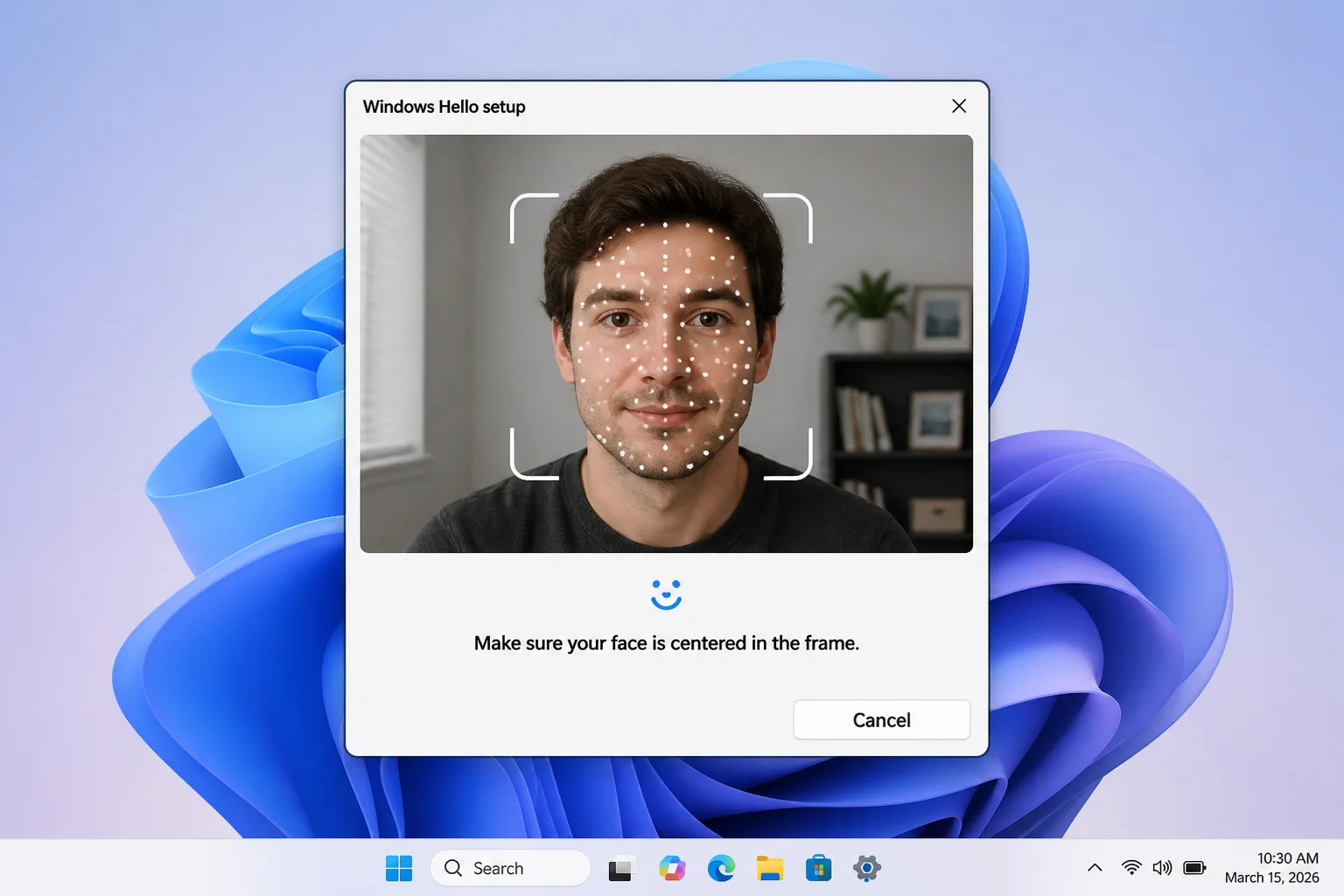Open the clock showing 10:30 AM

pos(1287,858)
